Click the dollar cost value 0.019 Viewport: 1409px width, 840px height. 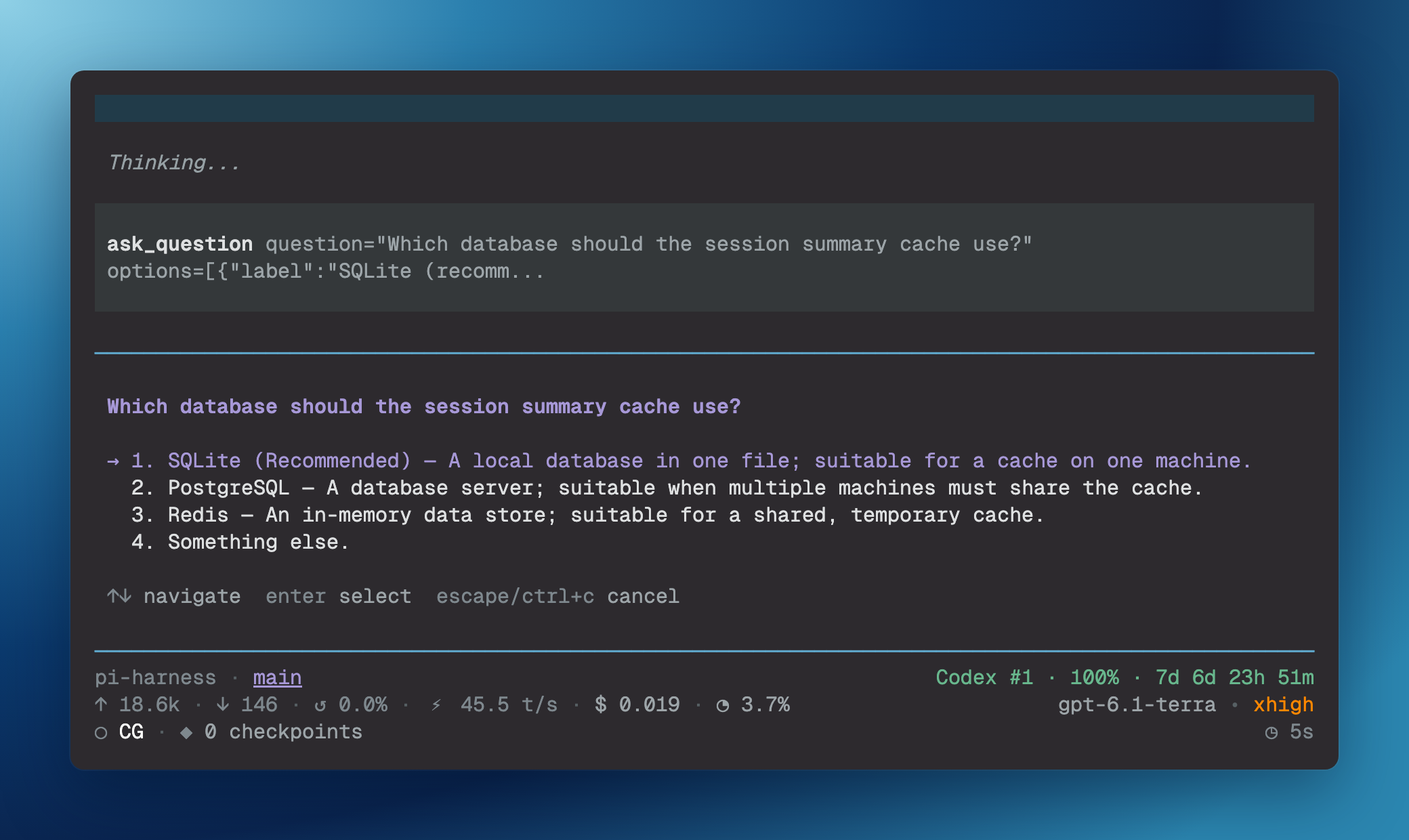tap(637, 705)
